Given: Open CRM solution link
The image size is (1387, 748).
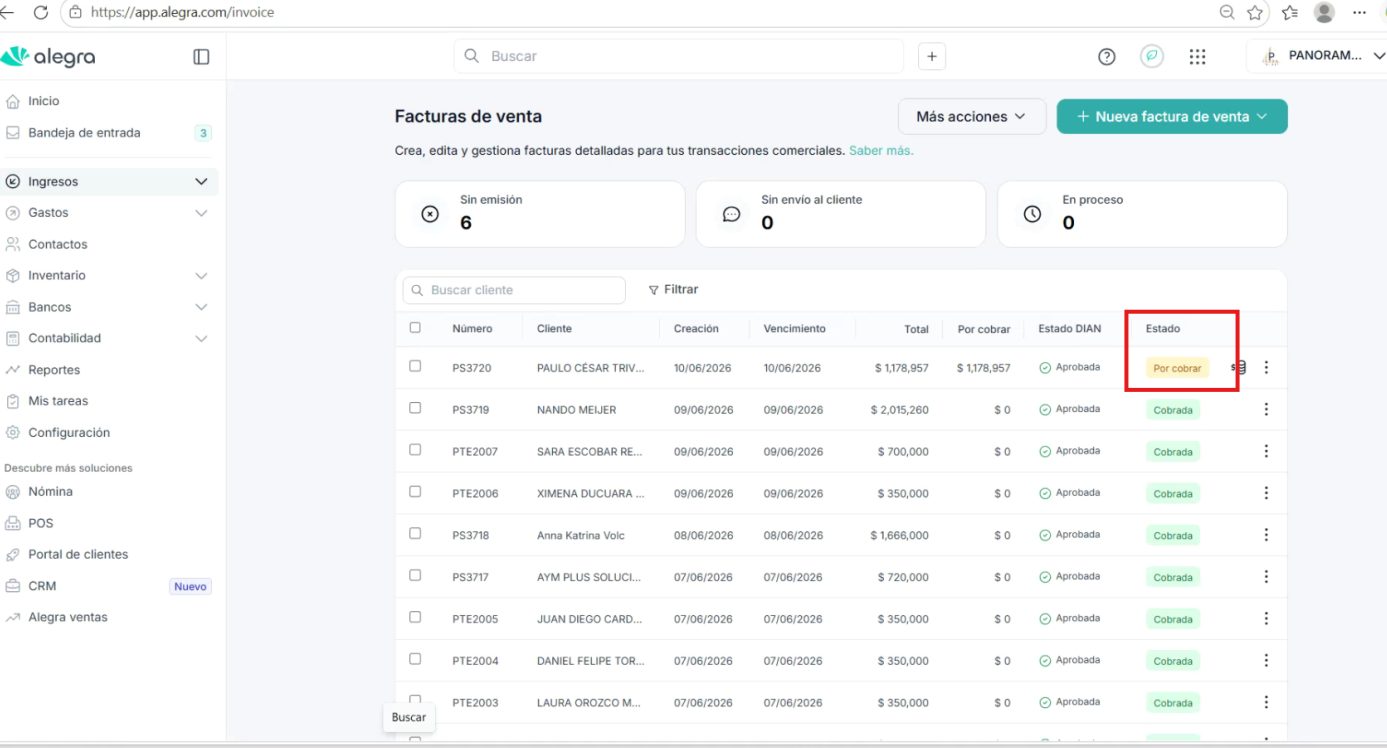Looking at the screenshot, I should tap(42, 586).
